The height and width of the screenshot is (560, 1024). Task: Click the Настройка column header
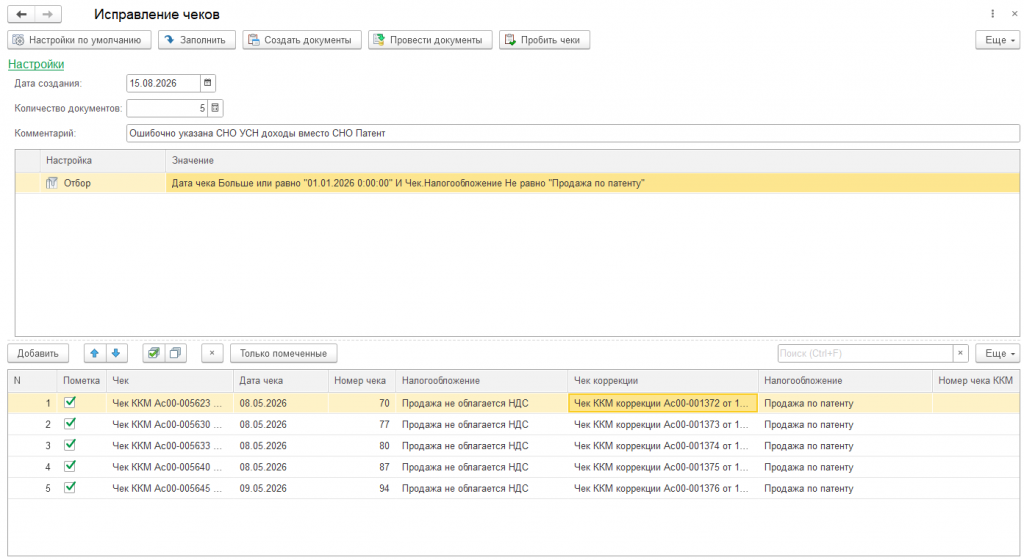coord(103,160)
